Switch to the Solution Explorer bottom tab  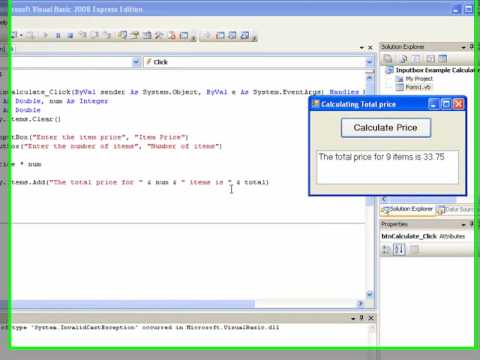click(x=407, y=209)
